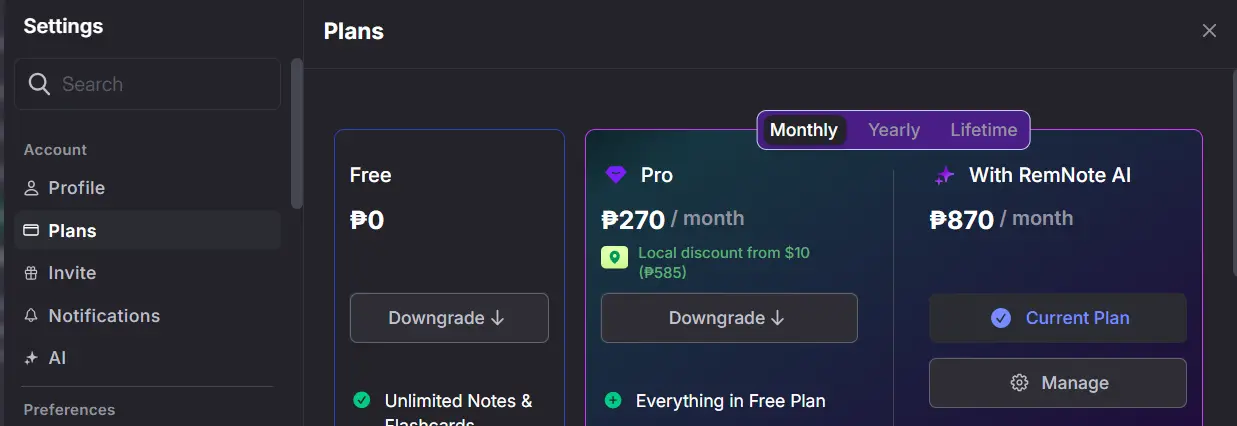Viewport: 1237px width, 426px height.
Task: Click the gear icon on Manage button
Action: (x=1020, y=383)
